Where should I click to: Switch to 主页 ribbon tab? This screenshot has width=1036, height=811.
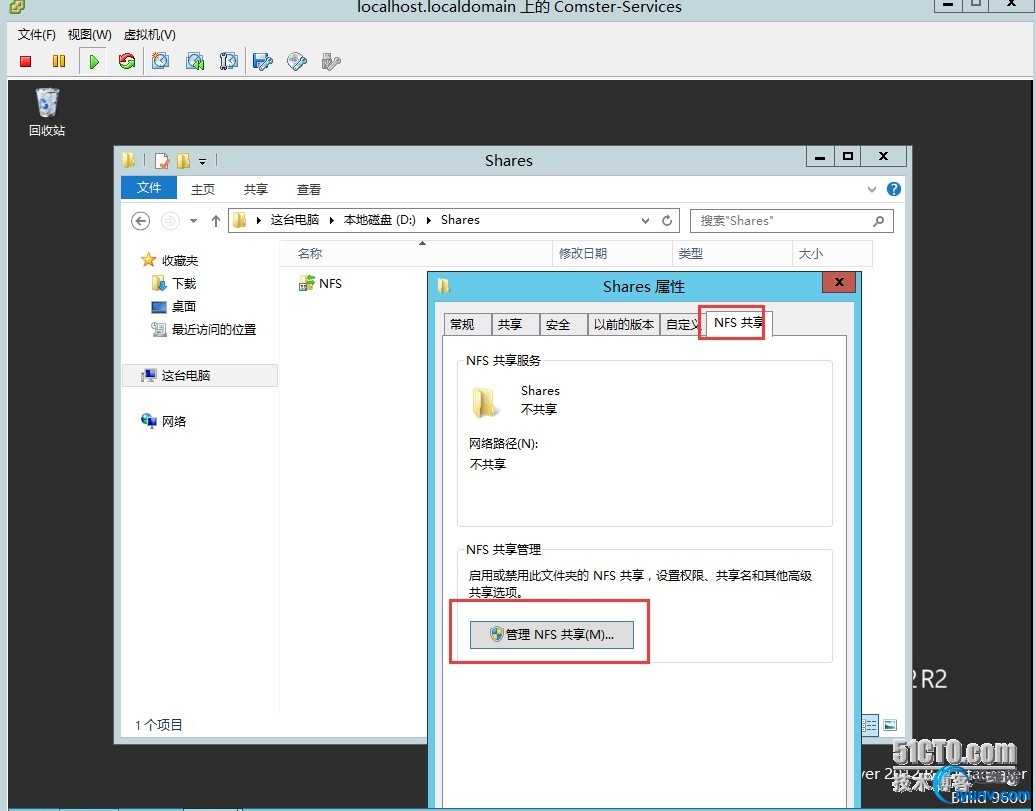[203, 189]
